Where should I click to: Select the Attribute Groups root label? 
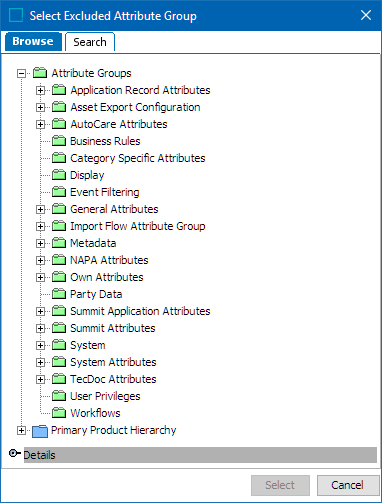(91, 73)
